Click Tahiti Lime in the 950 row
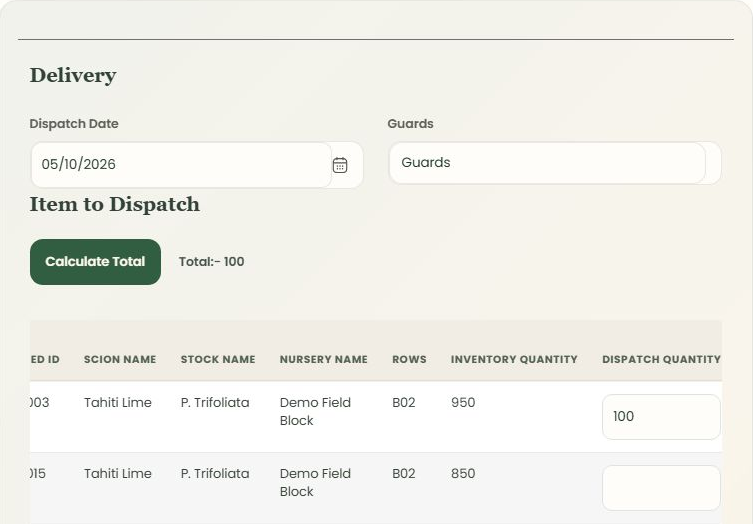753x524 pixels. (118, 402)
